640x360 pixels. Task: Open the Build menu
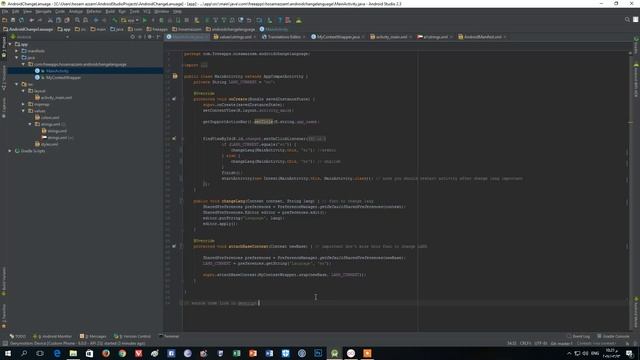[x=110, y=11]
